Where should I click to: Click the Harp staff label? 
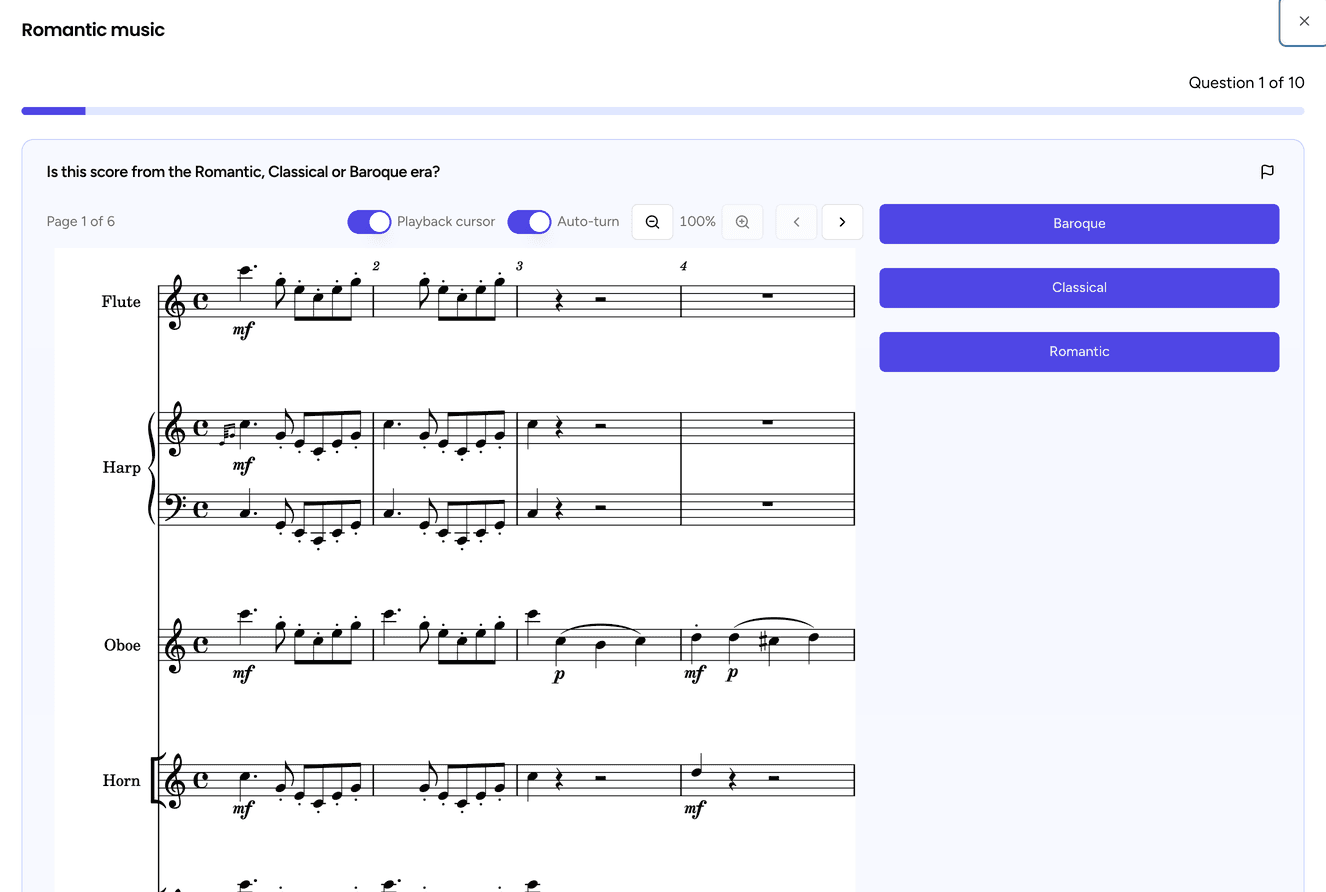[121, 468]
